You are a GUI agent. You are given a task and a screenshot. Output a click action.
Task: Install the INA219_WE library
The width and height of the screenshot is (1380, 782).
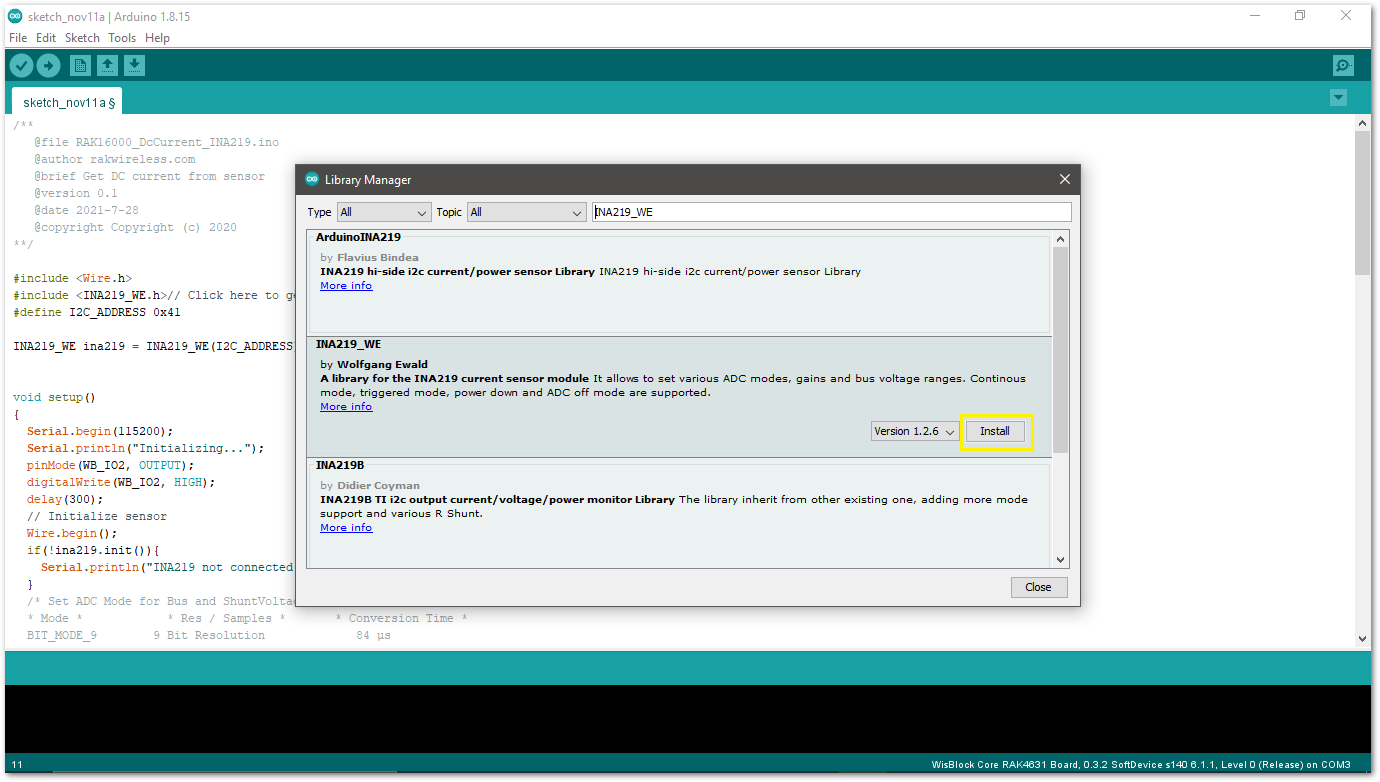pyautogui.click(x=995, y=432)
